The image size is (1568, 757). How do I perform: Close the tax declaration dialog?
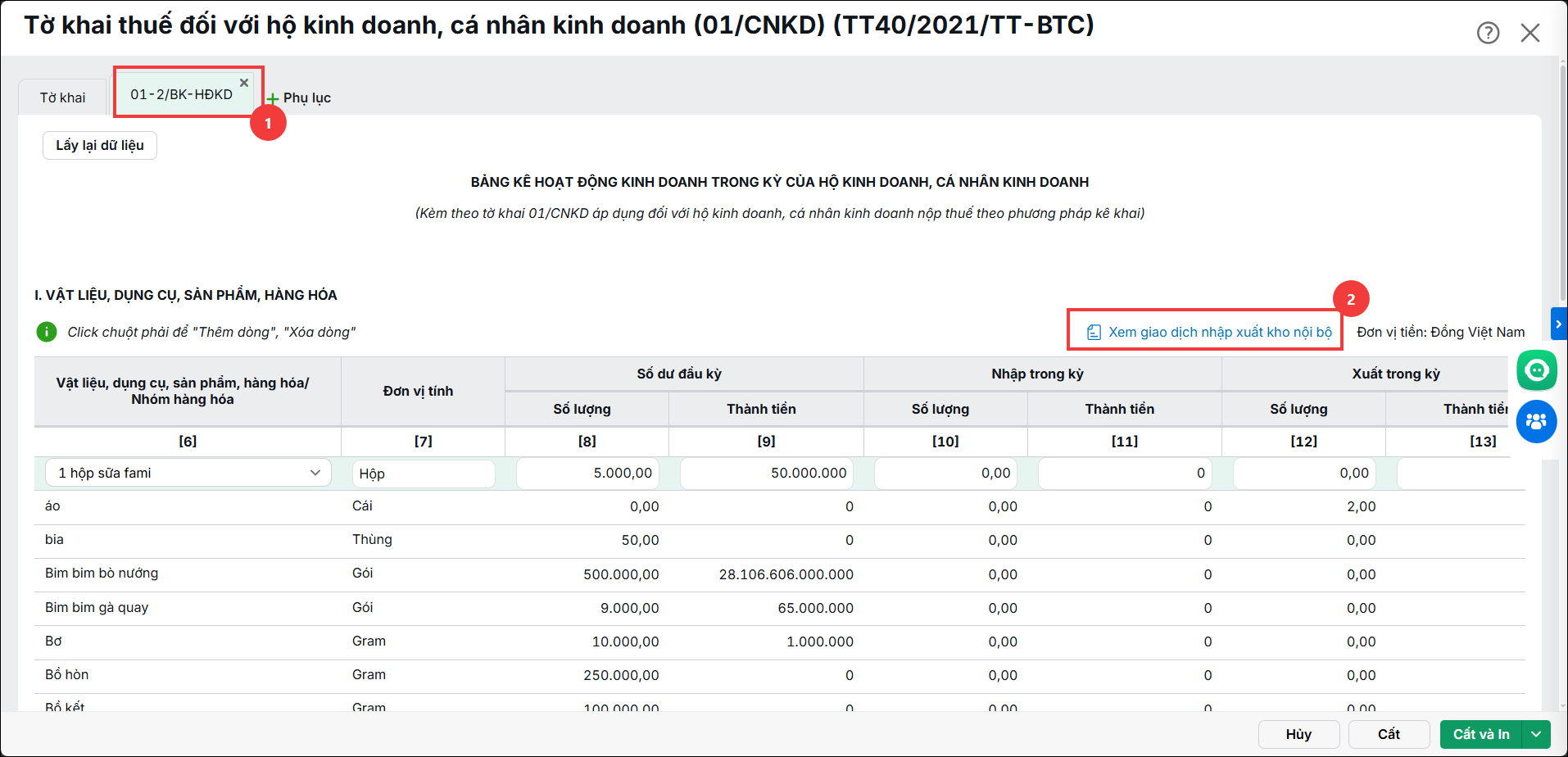(x=1529, y=33)
